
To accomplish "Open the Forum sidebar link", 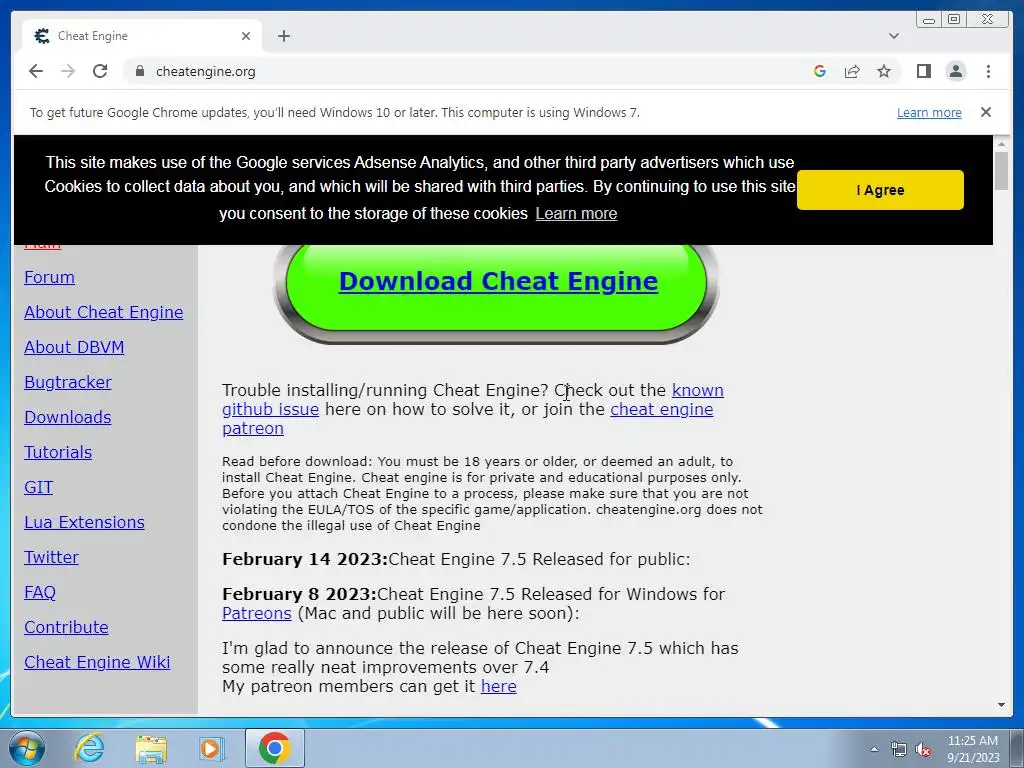I will pos(50,277).
